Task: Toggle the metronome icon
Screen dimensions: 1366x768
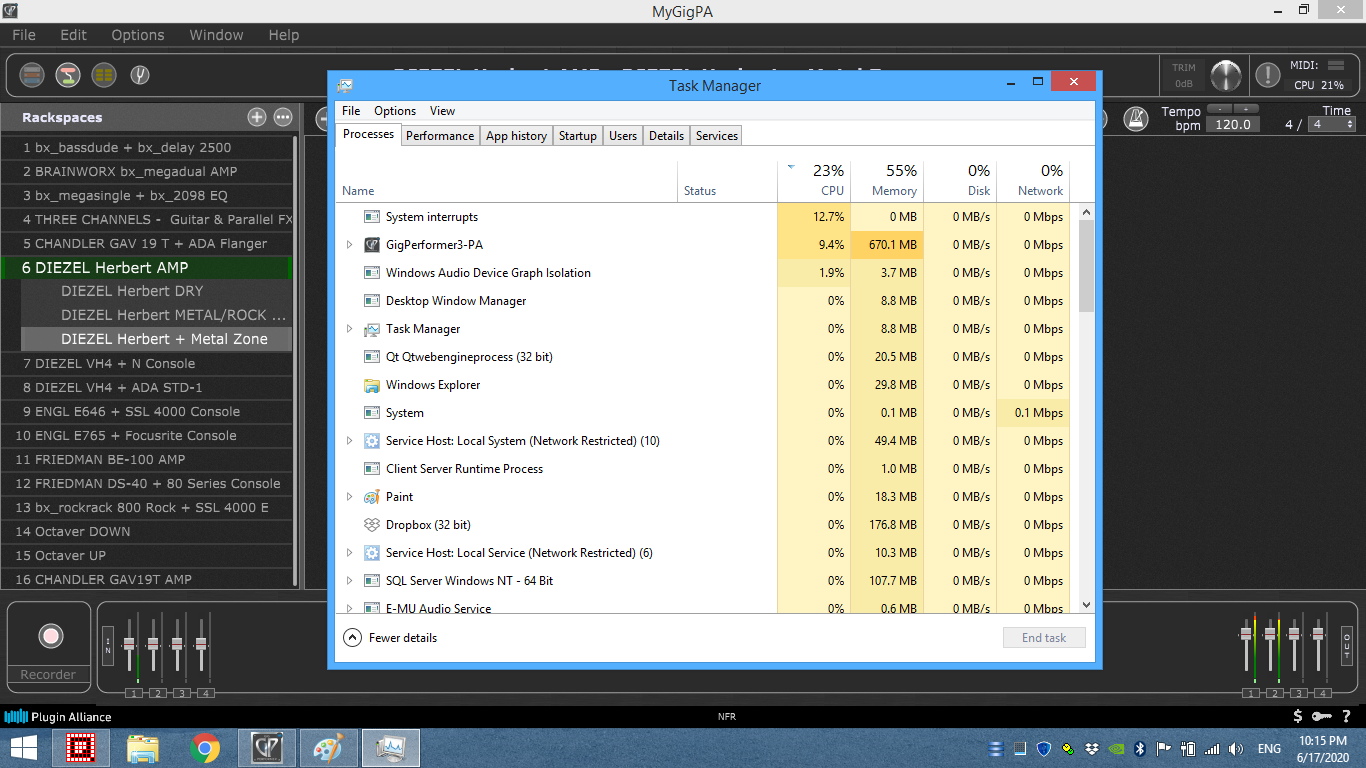Action: (1135, 119)
